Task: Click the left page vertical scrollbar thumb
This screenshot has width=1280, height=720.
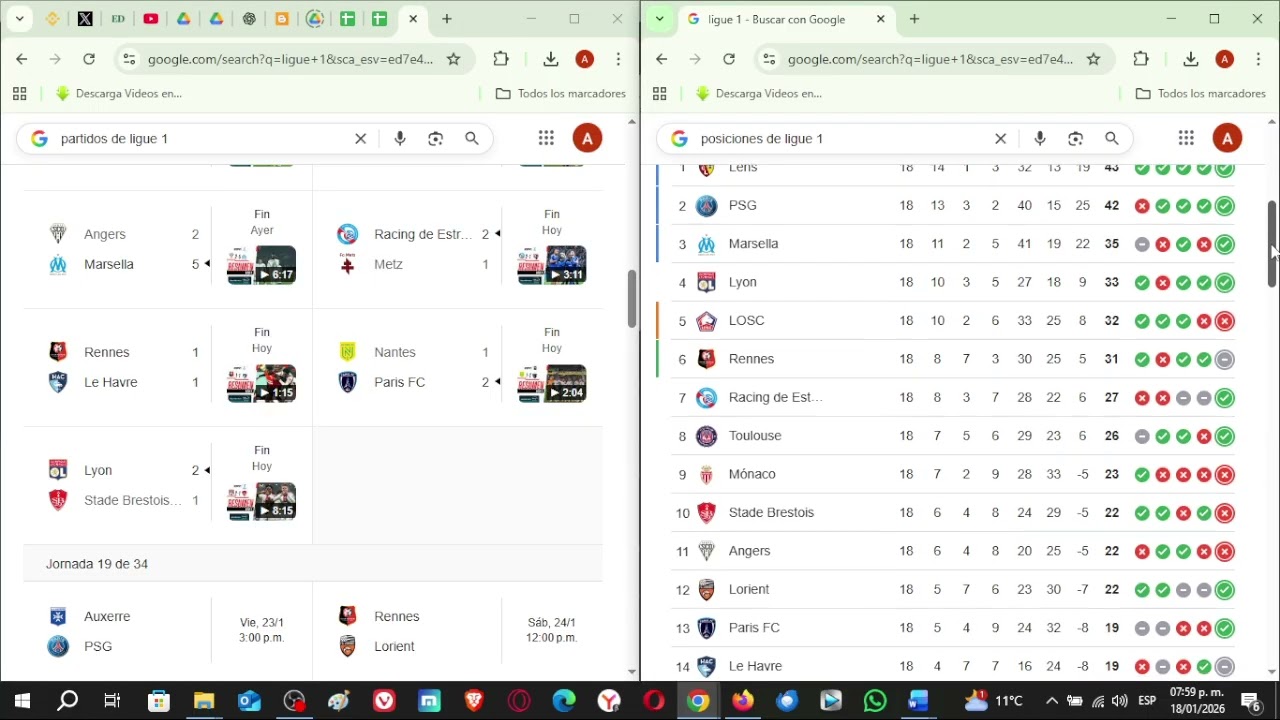Action: tap(632, 298)
